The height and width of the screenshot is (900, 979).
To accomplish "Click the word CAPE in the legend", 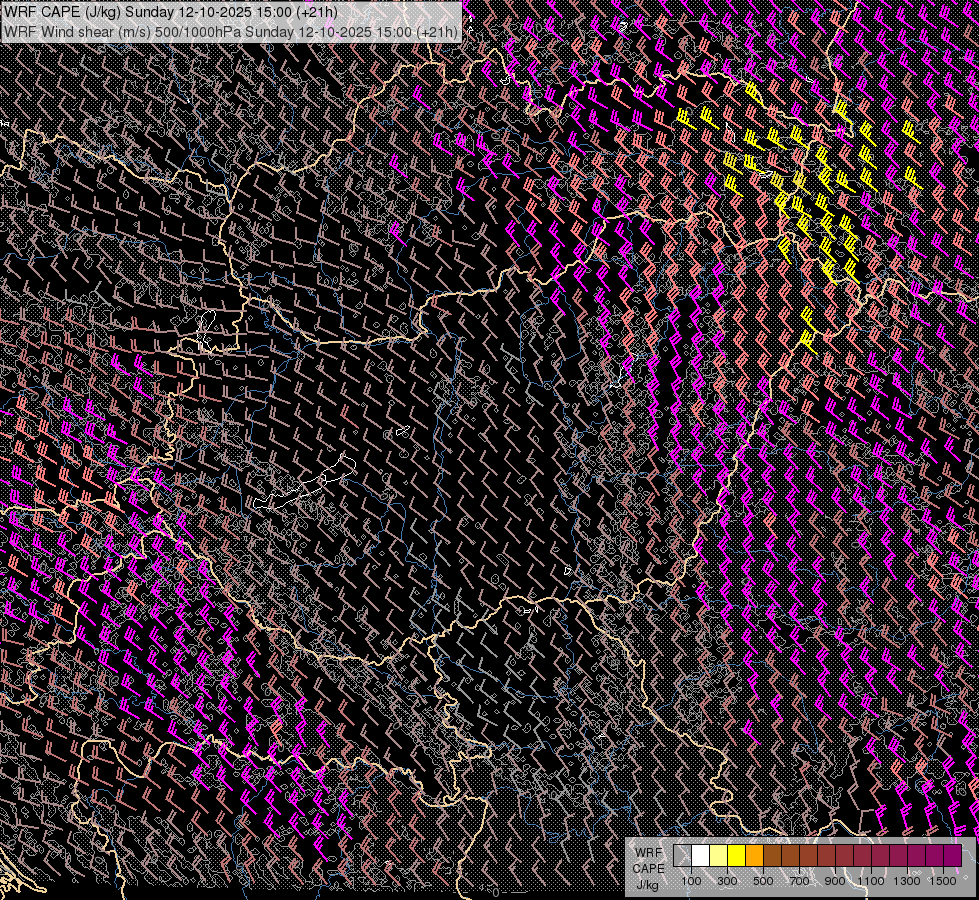I will pos(648,868).
